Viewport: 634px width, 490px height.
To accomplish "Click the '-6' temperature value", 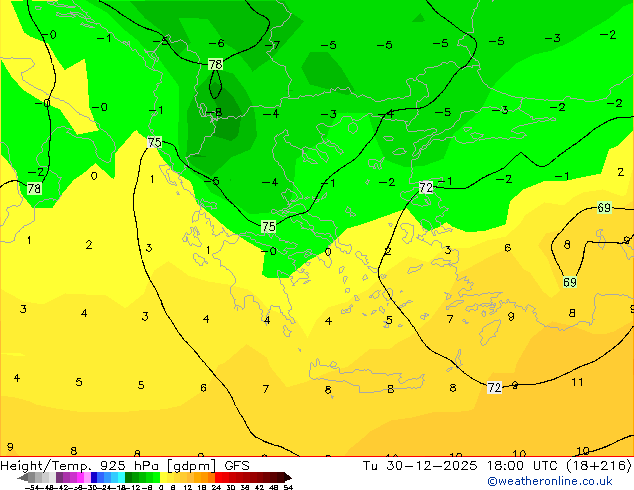I will pos(216,43).
